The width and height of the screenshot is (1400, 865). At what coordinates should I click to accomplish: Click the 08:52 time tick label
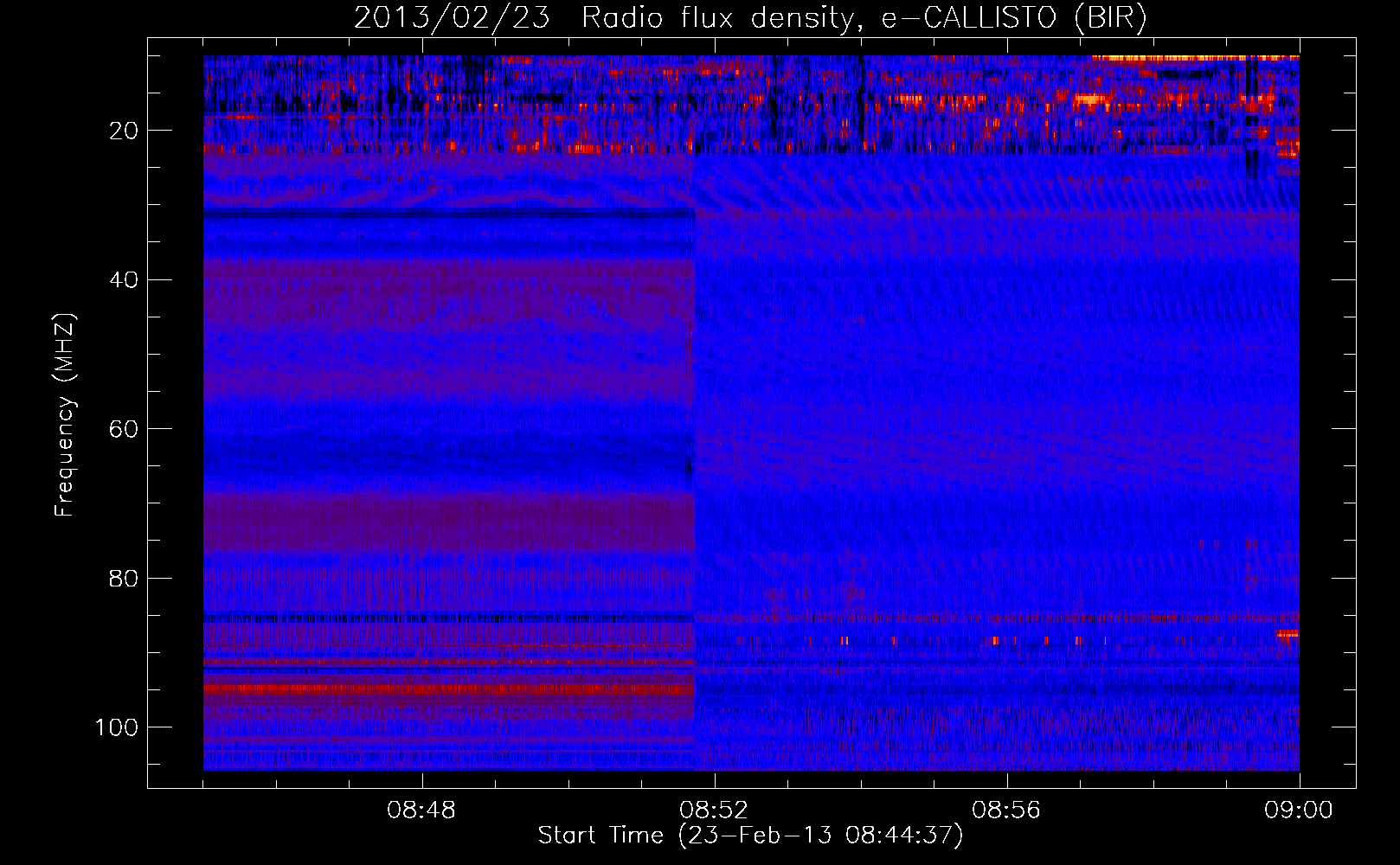click(x=714, y=811)
